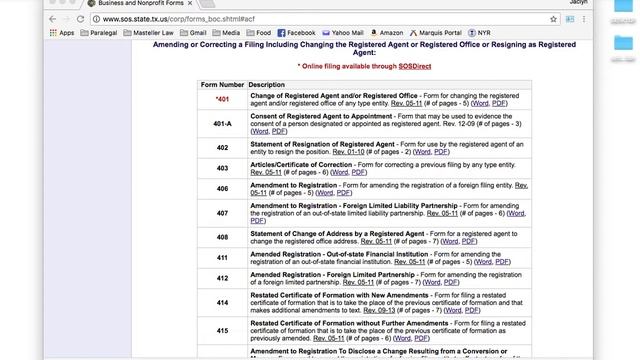Open the Yahoo Mail bookmark
640x360 pixels.
point(343,33)
